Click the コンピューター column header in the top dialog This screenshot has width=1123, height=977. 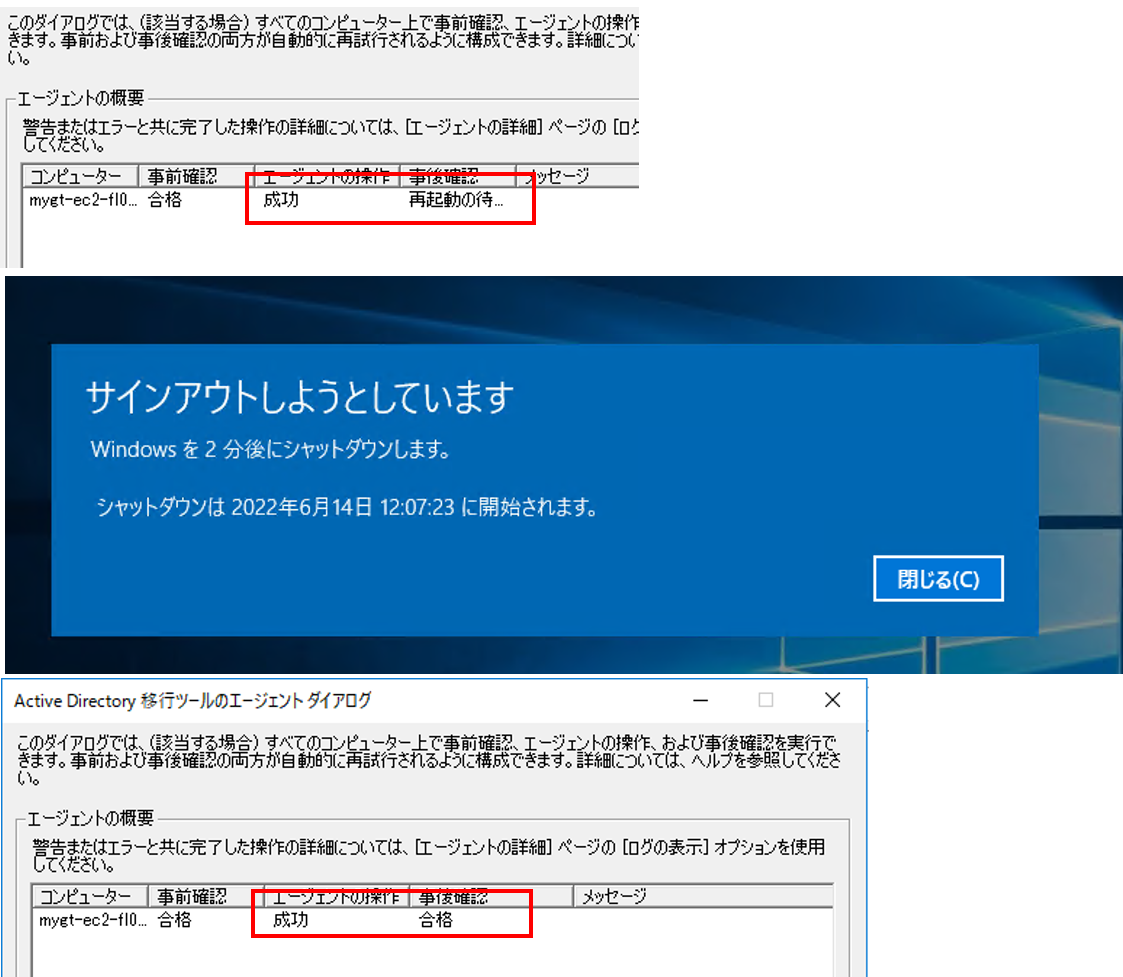click(80, 176)
